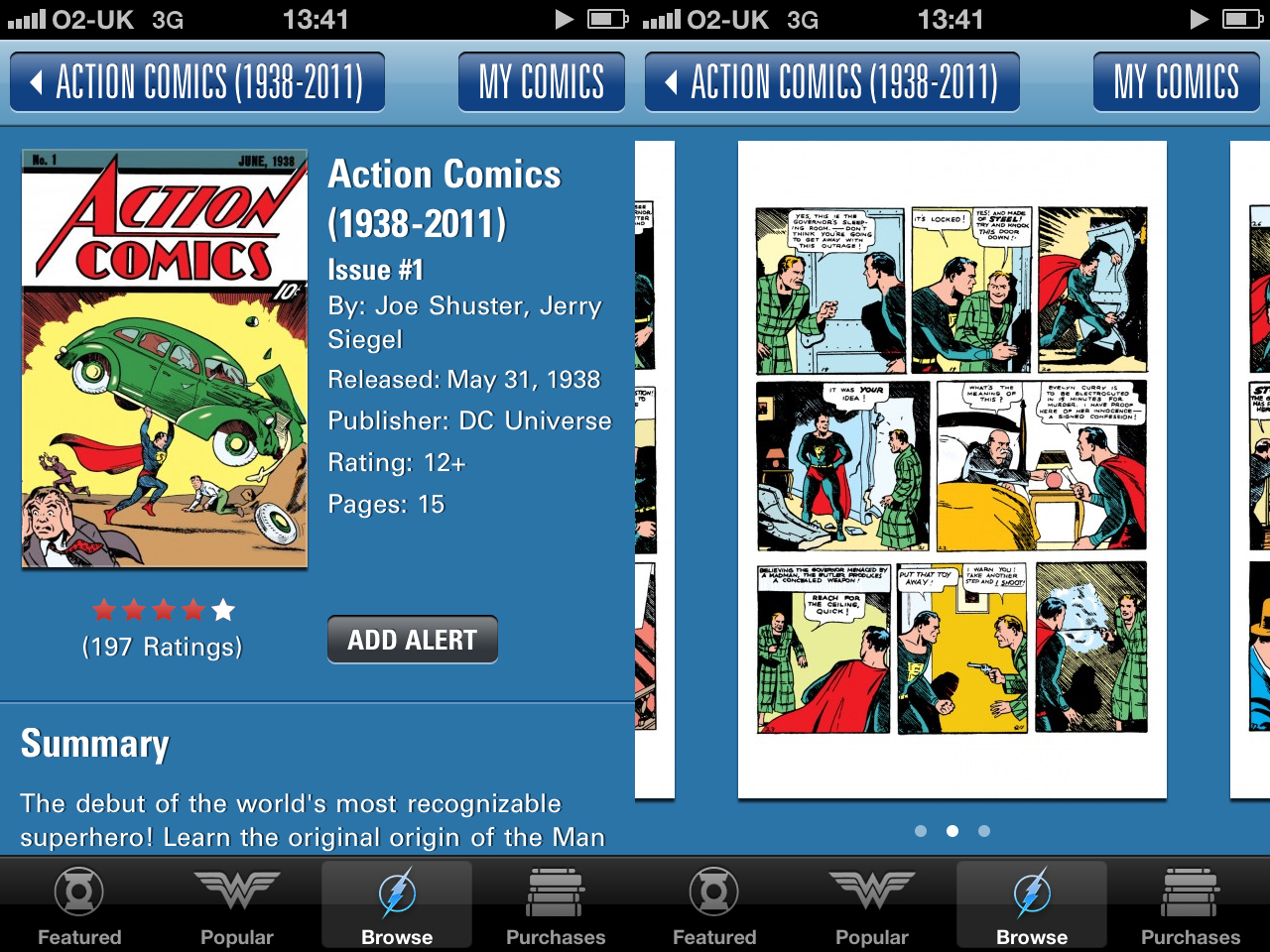Image resolution: width=1270 pixels, height=952 pixels.
Task: Go back to Action Comics in the right screen
Action: tap(832, 82)
